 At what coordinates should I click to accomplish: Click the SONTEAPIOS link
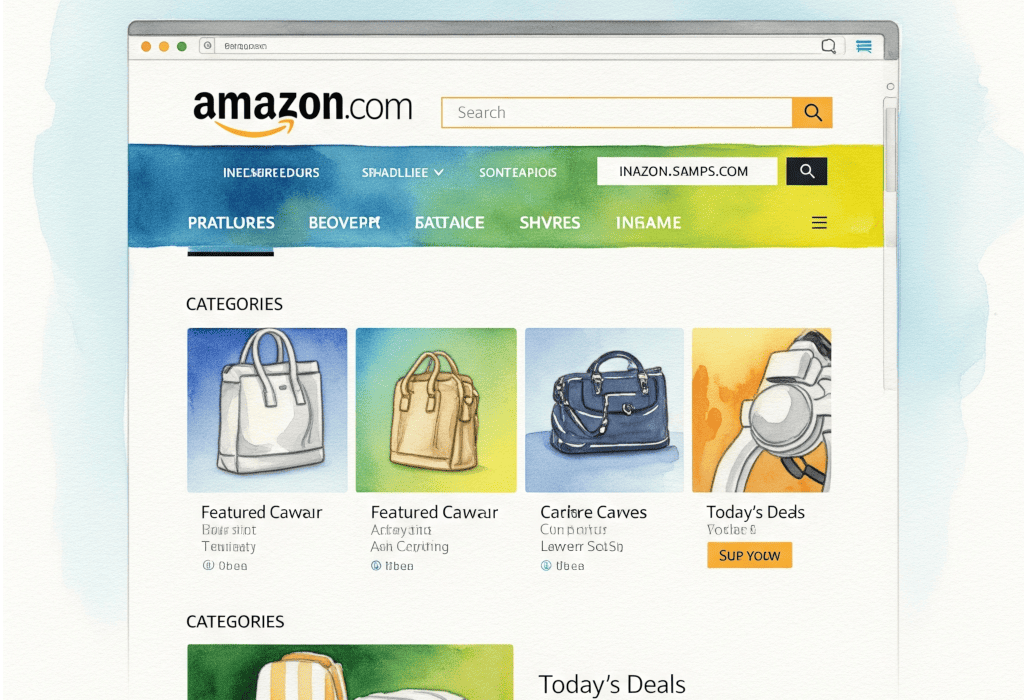518,172
